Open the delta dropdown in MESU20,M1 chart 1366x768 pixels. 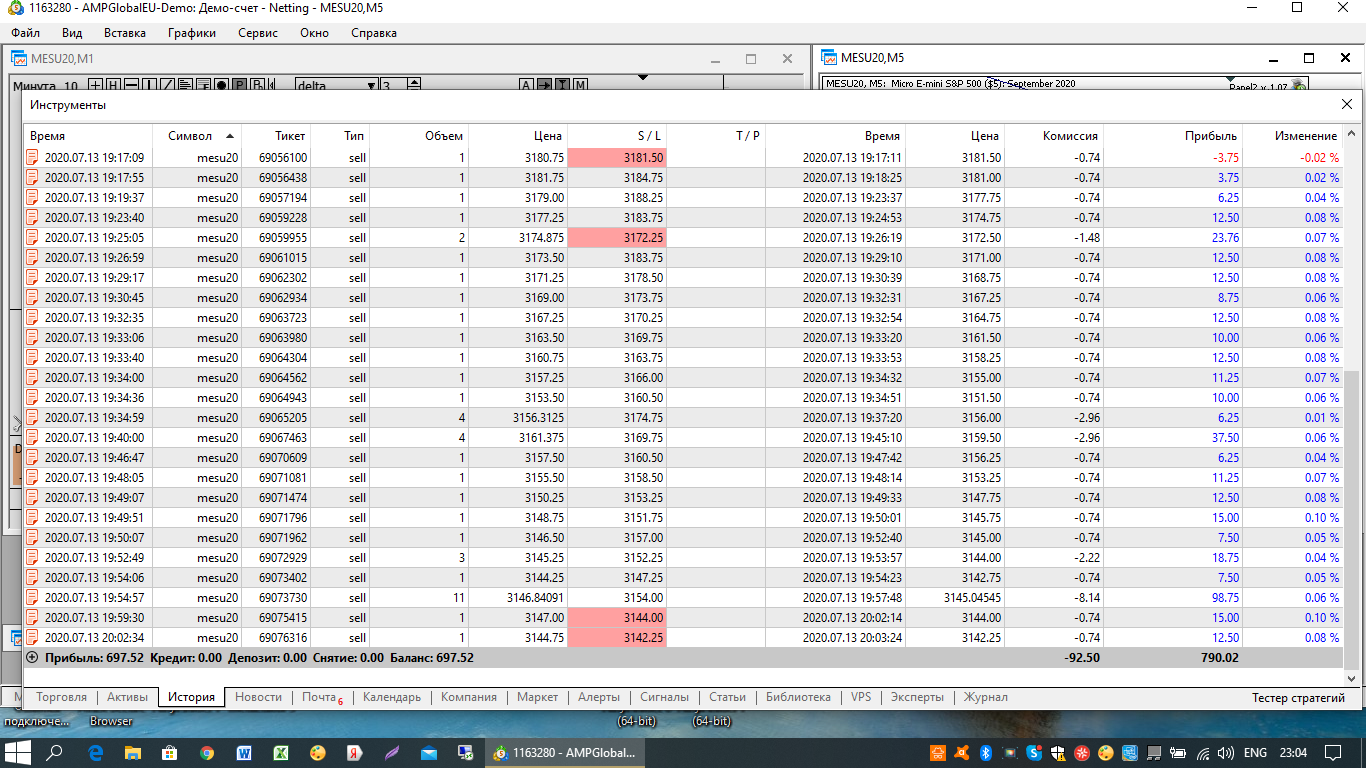[371, 86]
